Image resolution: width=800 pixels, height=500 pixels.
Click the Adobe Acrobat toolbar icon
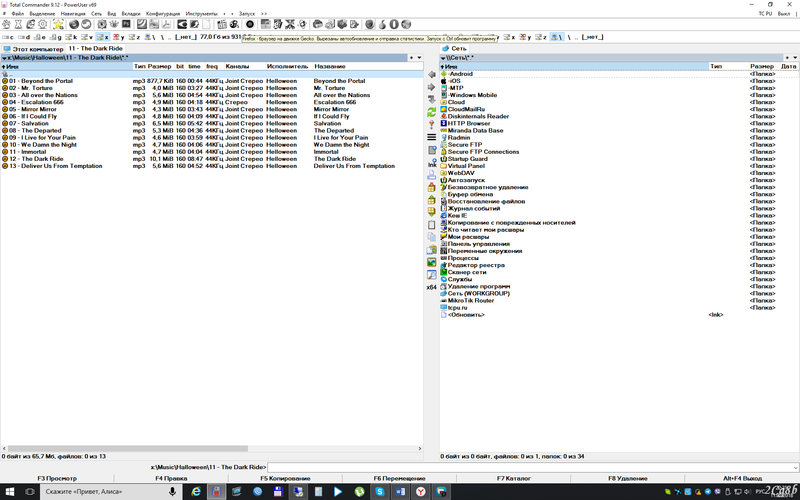coord(166,24)
